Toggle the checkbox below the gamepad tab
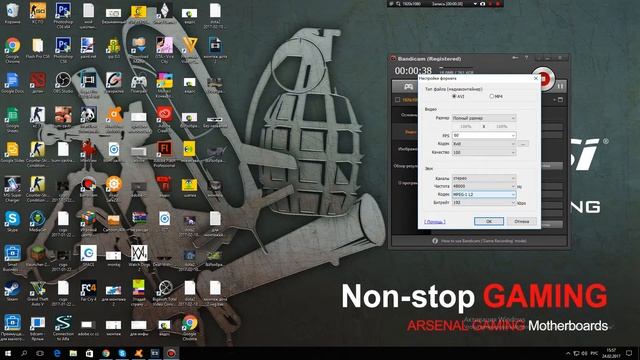The width and height of the screenshot is (640, 360). pos(398,100)
